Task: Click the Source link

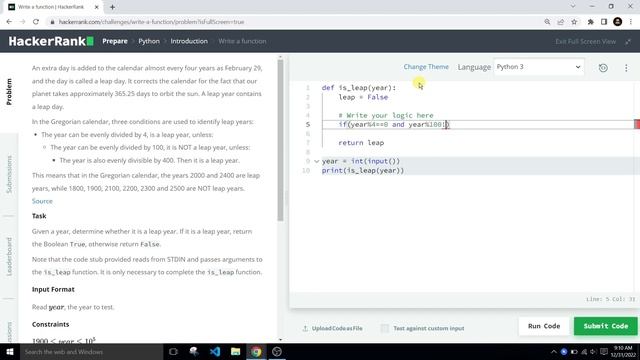Action: [x=42, y=201]
